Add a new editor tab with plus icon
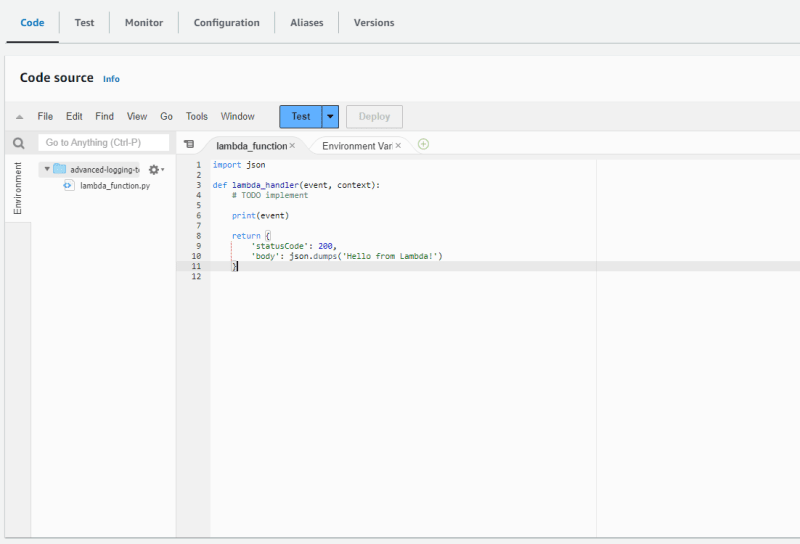800x544 pixels. click(423, 144)
